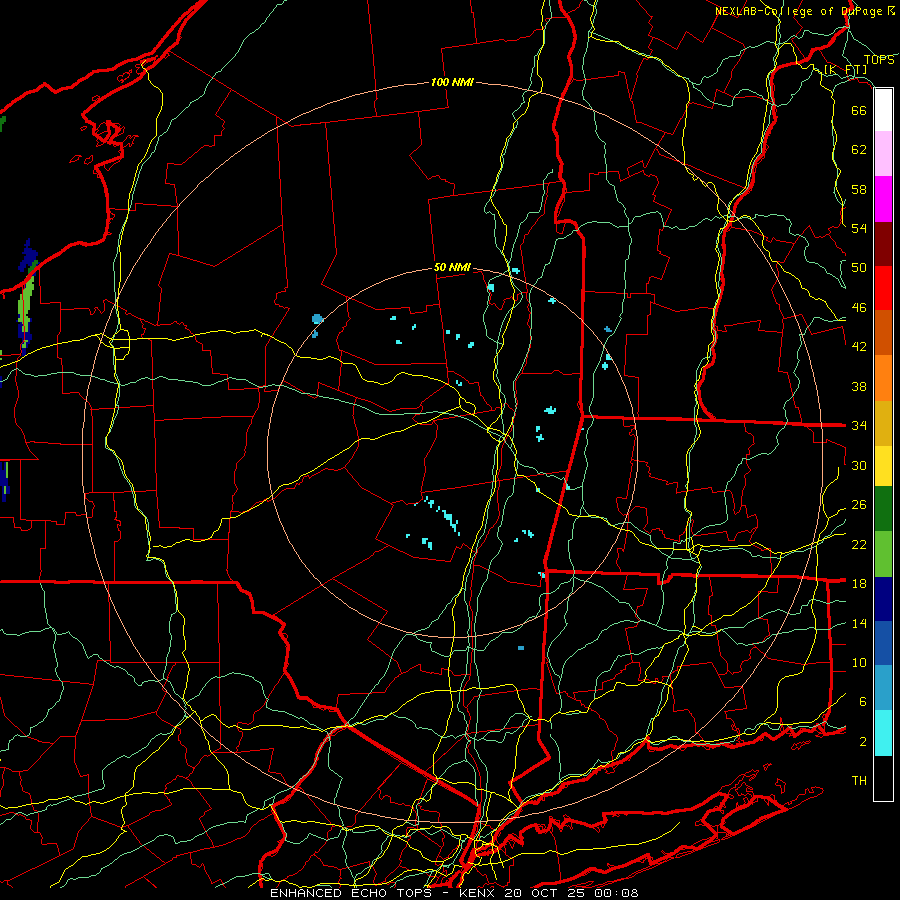Viewport: 900px width, 900px height.
Task: Click the '62' legend value
Action: [x=859, y=150]
